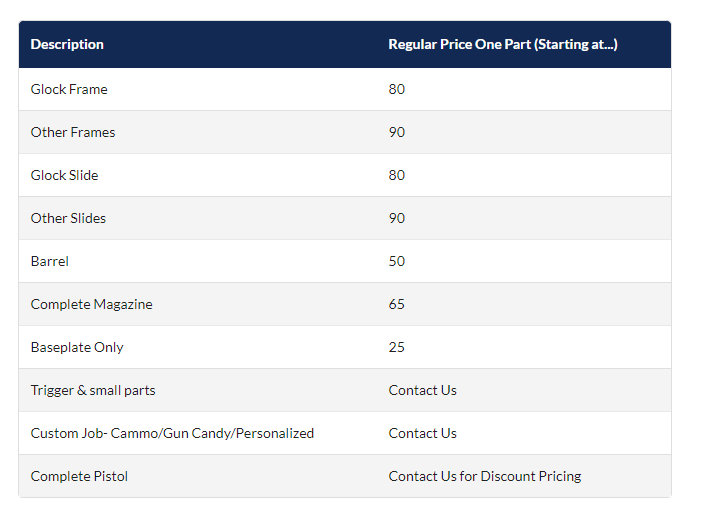The width and height of the screenshot is (704, 519).
Task: Click the Other Slides price 90
Action: coord(397,218)
